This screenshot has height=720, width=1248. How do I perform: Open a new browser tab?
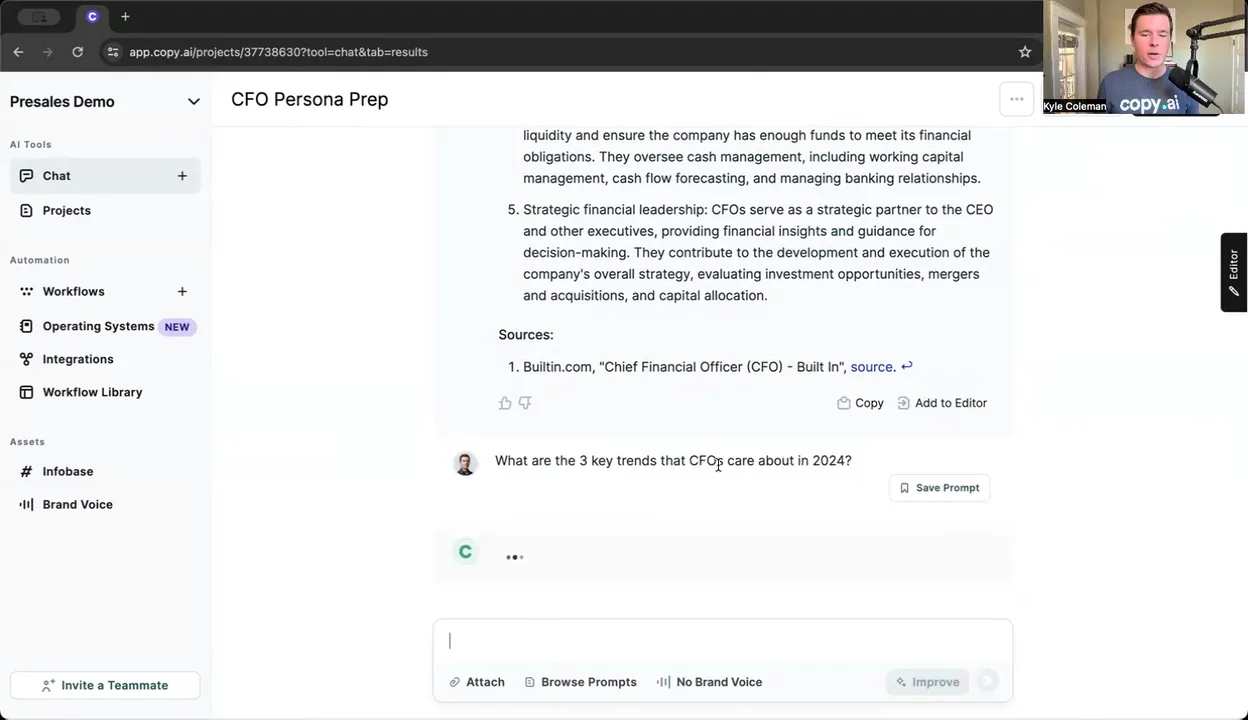pos(125,17)
